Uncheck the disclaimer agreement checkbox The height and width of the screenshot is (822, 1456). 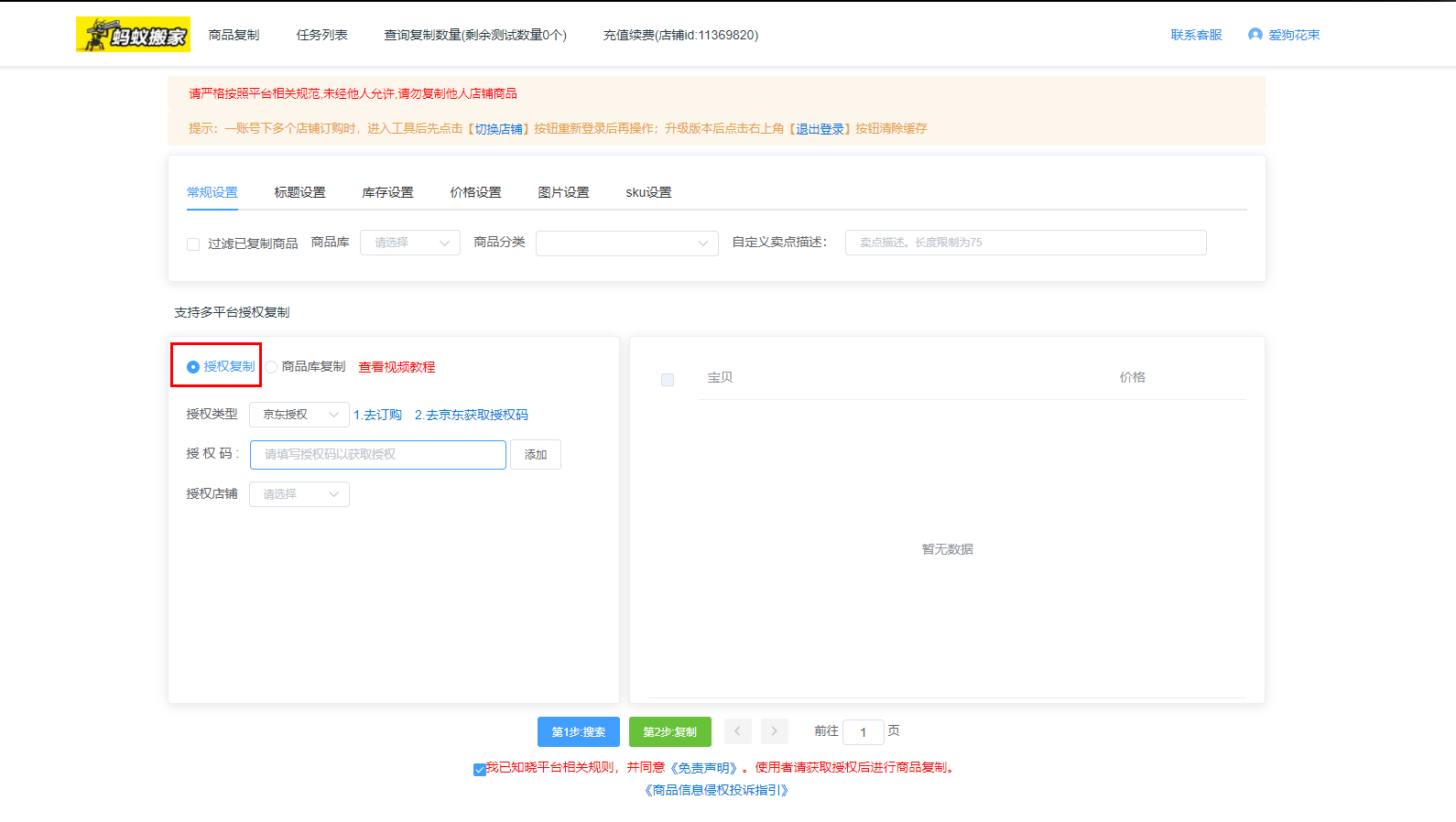(x=480, y=770)
